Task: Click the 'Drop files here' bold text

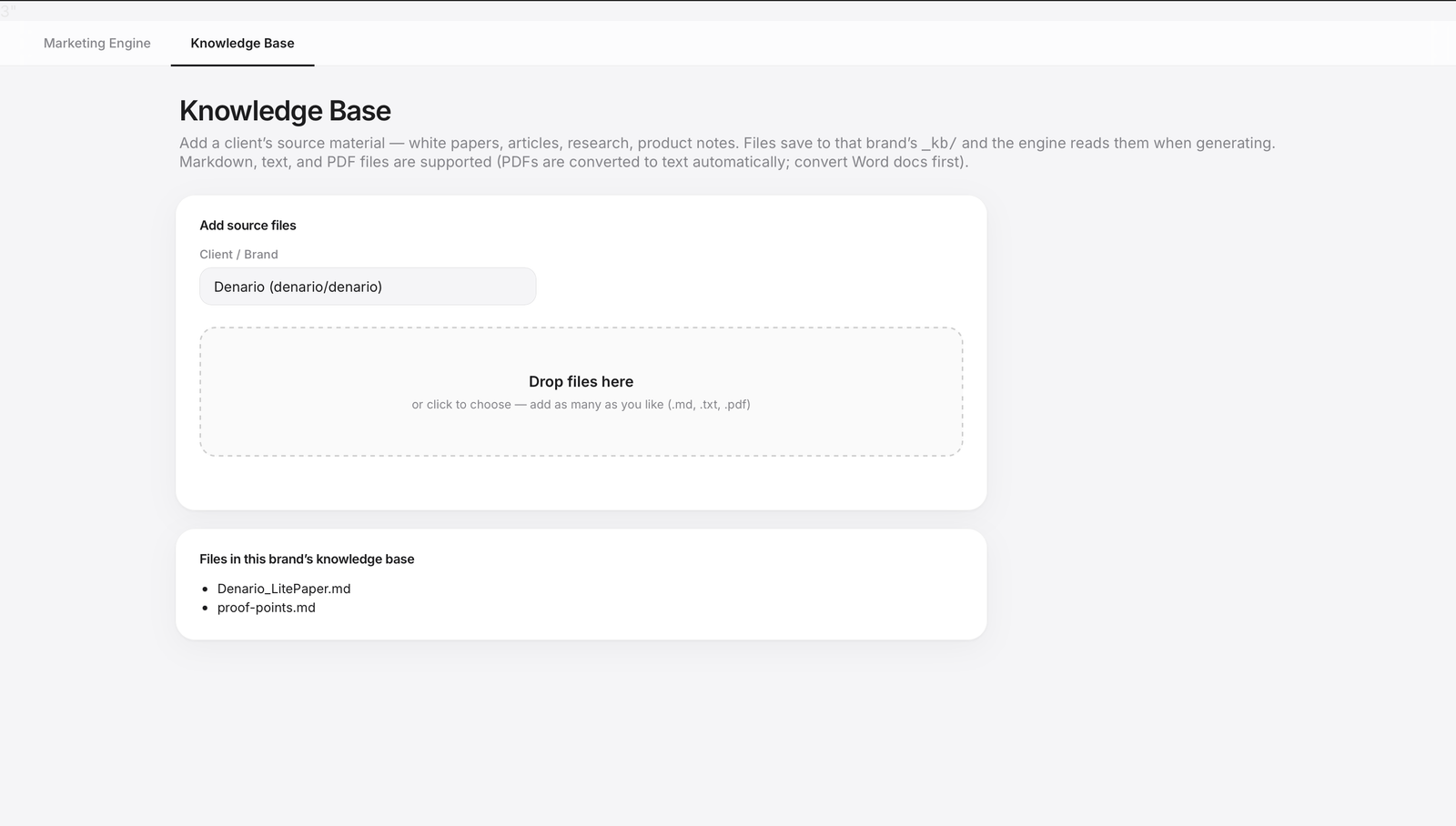Action: click(581, 382)
